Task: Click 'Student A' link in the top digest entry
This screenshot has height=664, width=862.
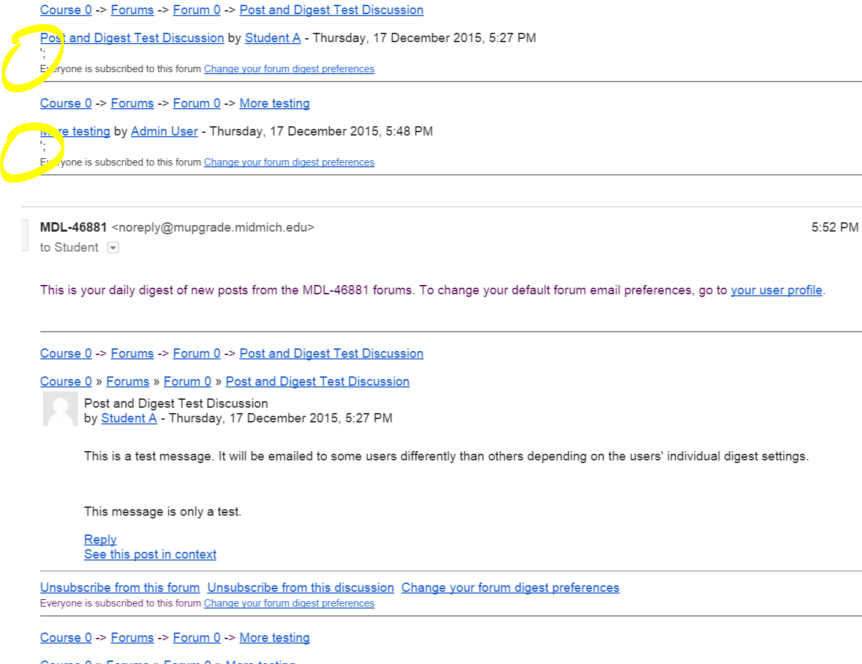Action: [x=273, y=38]
